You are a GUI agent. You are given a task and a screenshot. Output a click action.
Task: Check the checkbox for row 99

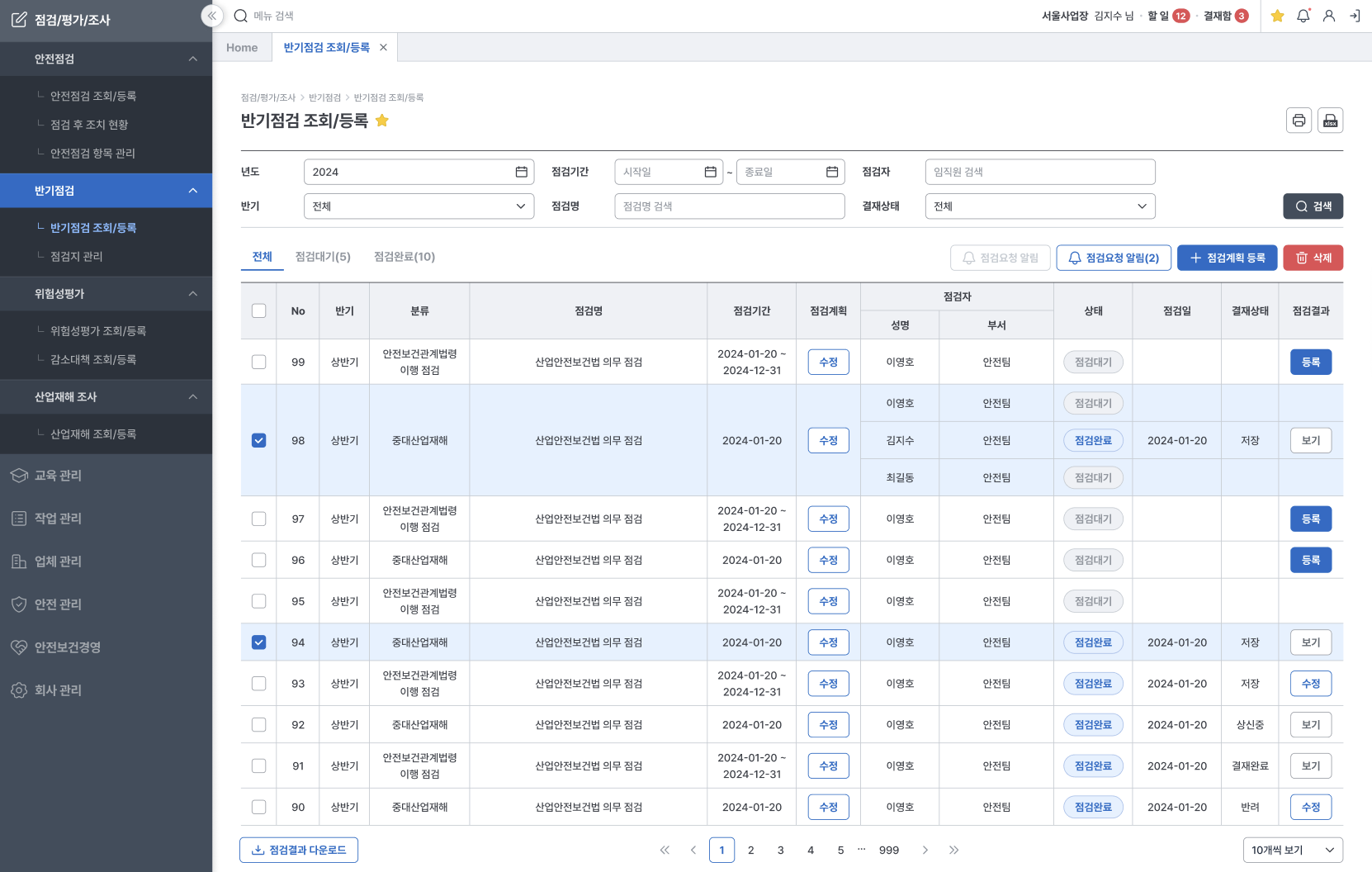point(259,362)
